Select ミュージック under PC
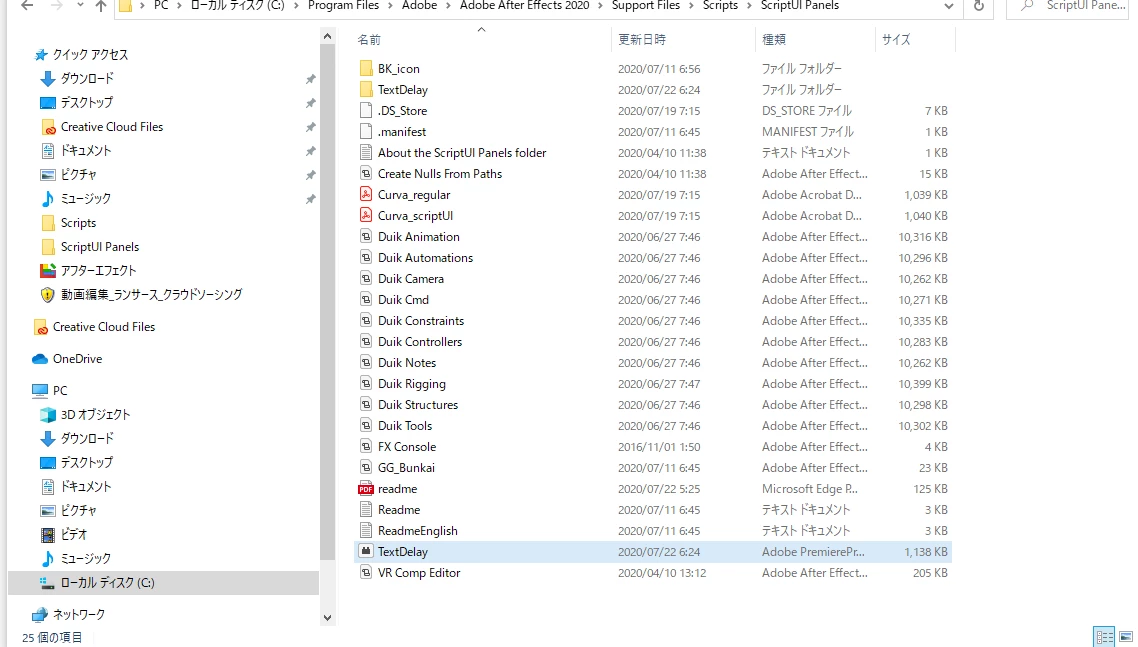 point(86,558)
